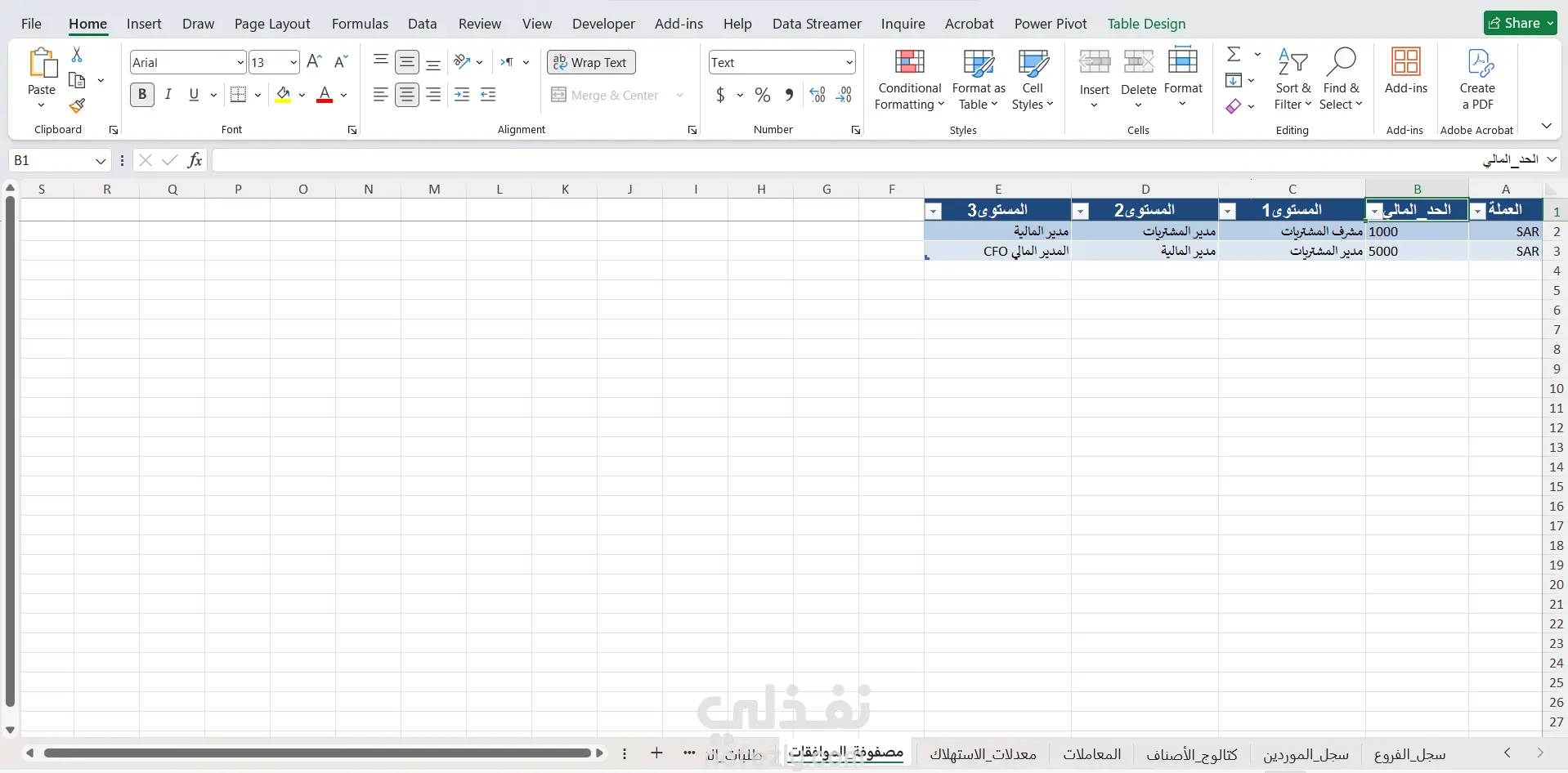Click the Share button
Viewport: 1568px width, 773px height.
pos(1521,23)
